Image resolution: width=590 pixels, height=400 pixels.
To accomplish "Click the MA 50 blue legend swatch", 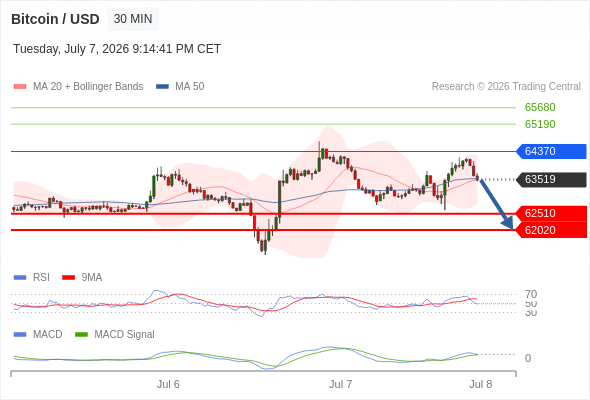I will [x=162, y=87].
